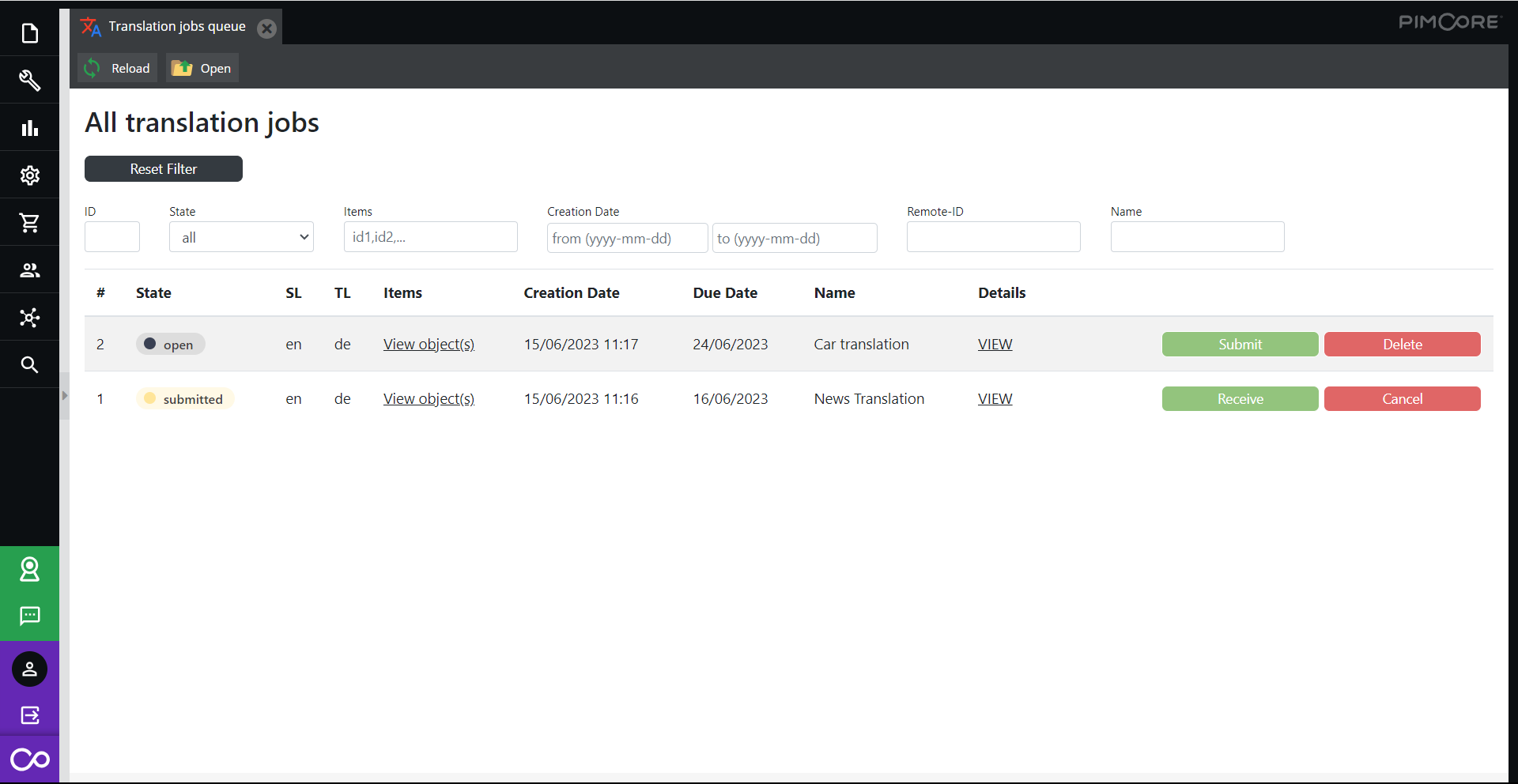Click the All translation jobs heading
Viewport: 1518px width, 784px height.
pyautogui.click(x=202, y=122)
